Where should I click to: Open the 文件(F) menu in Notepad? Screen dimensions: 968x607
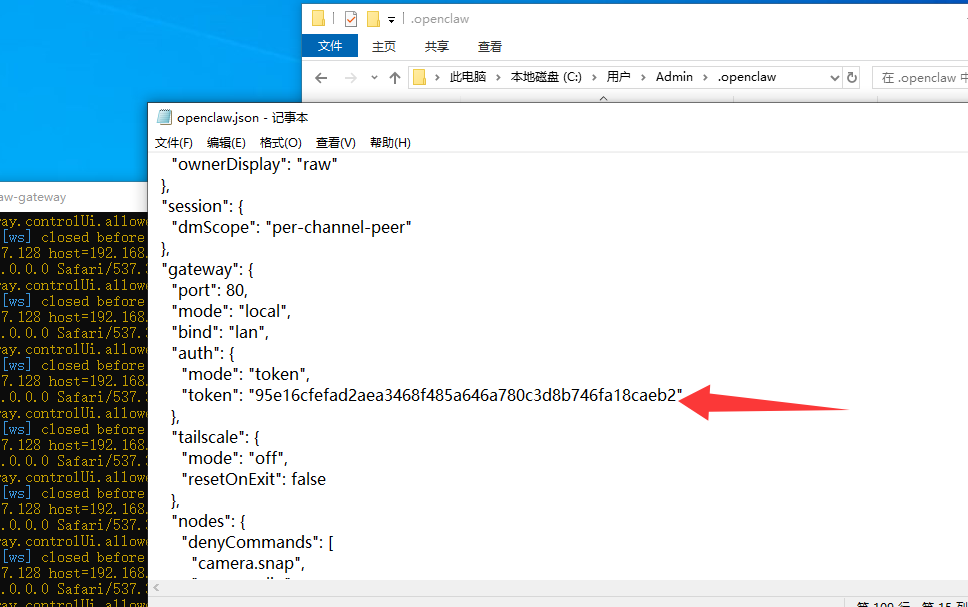click(x=174, y=143)
